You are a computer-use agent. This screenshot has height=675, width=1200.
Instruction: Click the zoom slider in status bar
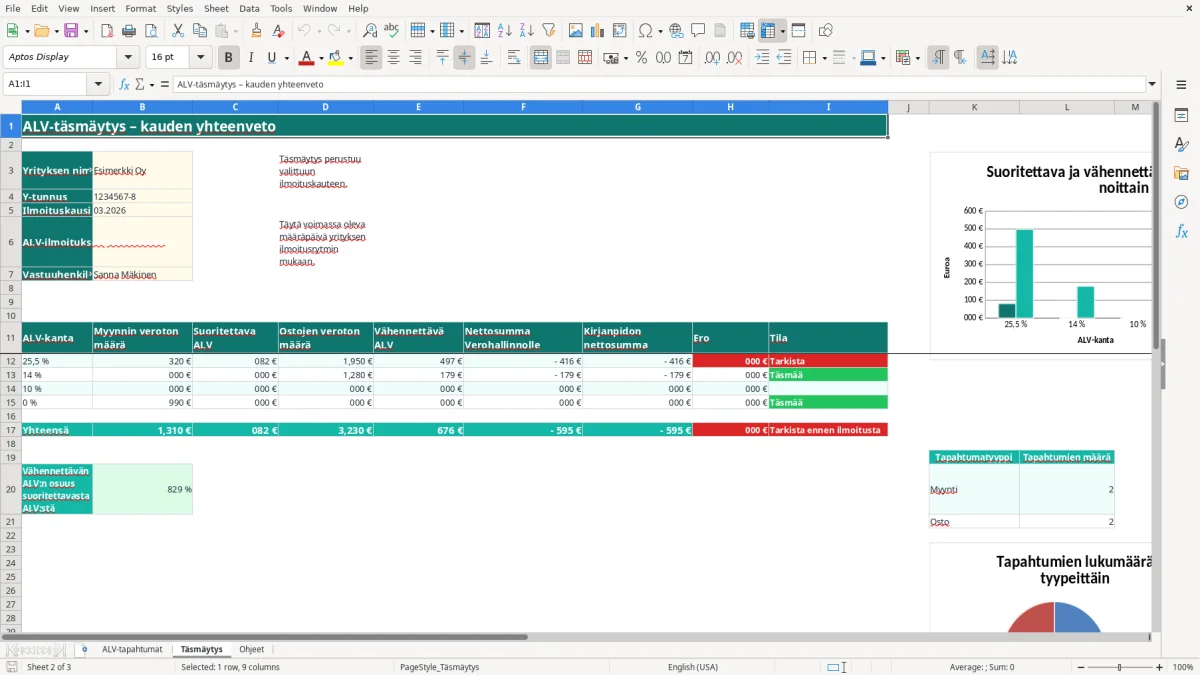[x=1120, y=667]
